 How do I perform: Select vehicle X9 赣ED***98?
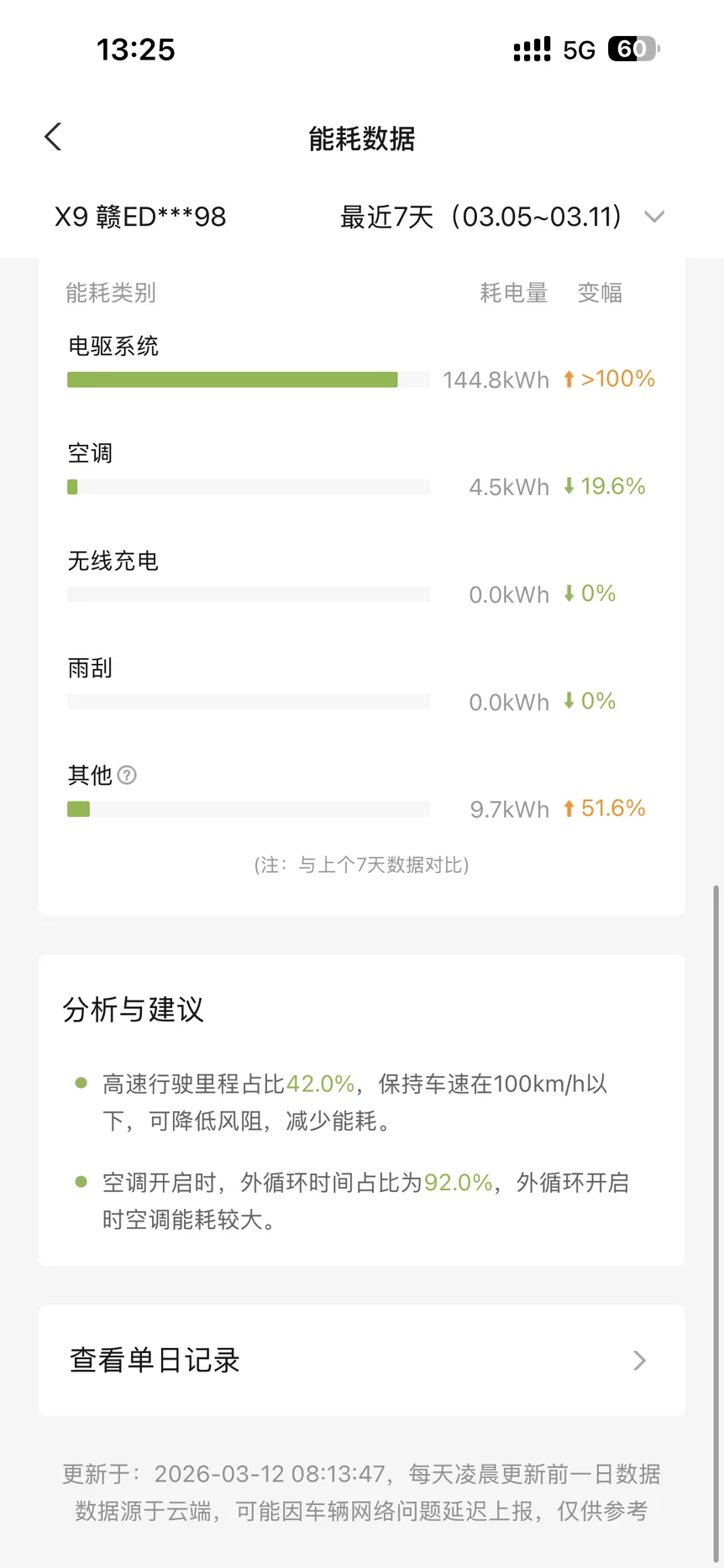[140, 217]
